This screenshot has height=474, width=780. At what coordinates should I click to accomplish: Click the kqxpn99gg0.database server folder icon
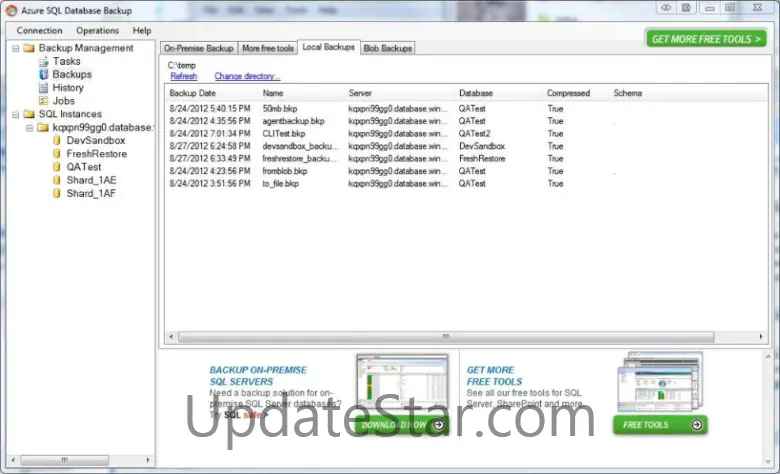[43, 128]
